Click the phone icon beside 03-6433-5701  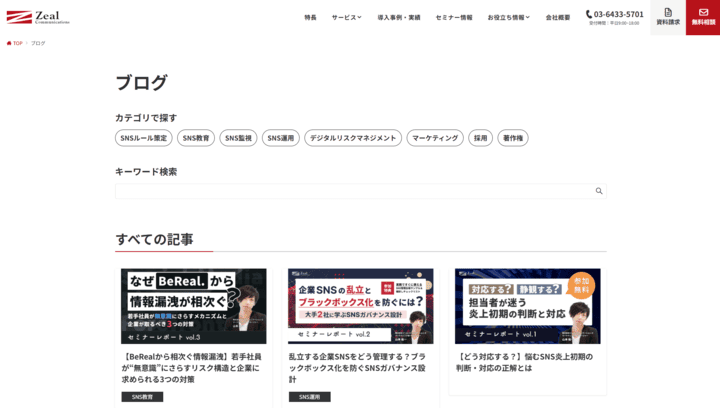coord(589,14)
